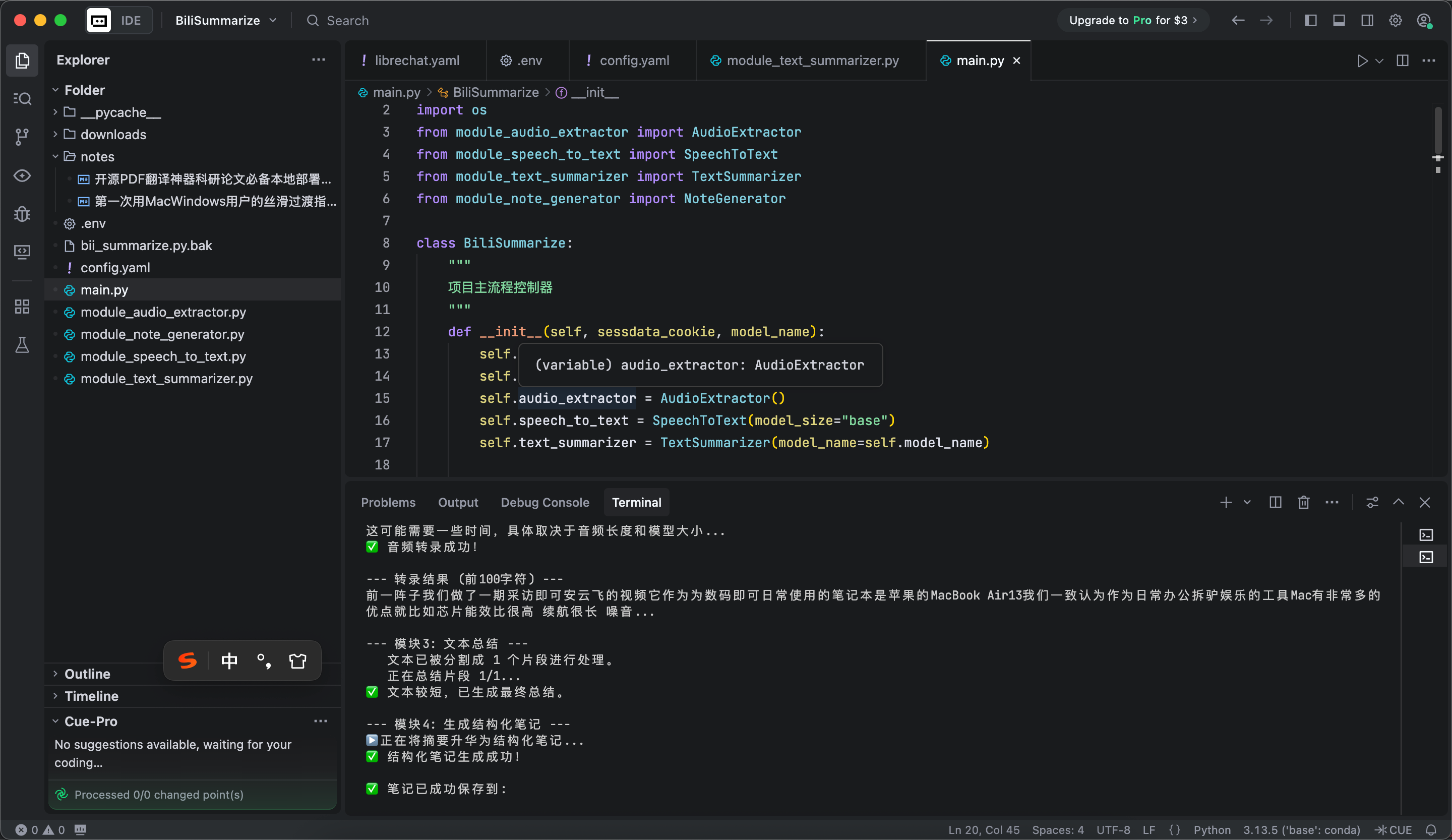The width and height of the screenshot is (1452, 840).
Task: Toggle the secondary side bar layout icon
Action: click(1367, 21)
